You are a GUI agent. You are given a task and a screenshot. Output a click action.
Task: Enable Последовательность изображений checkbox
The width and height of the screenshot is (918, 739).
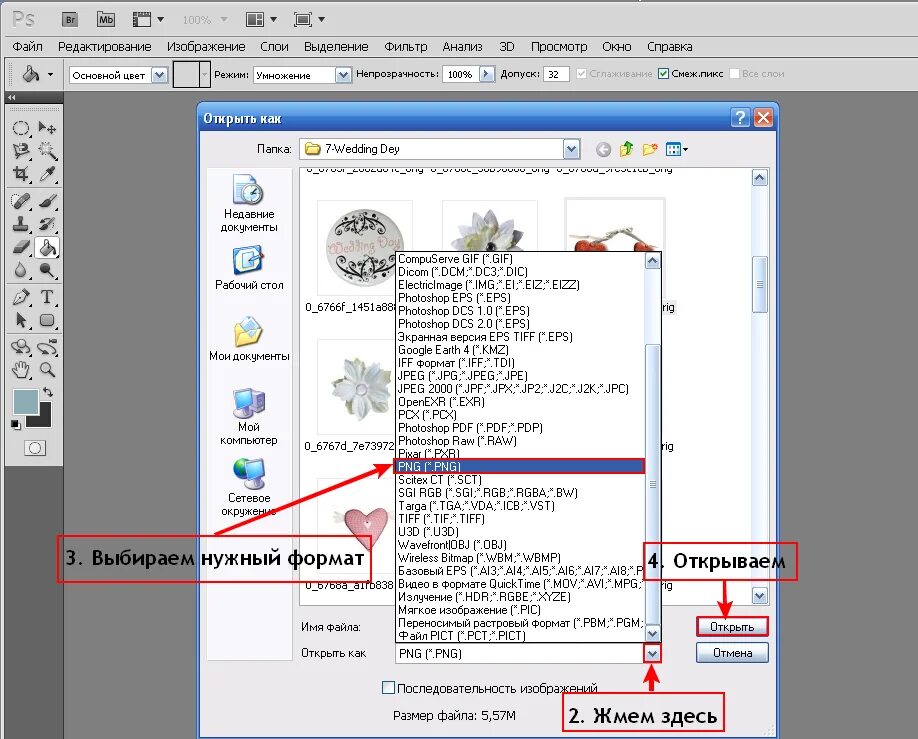(x=388, y=687)
